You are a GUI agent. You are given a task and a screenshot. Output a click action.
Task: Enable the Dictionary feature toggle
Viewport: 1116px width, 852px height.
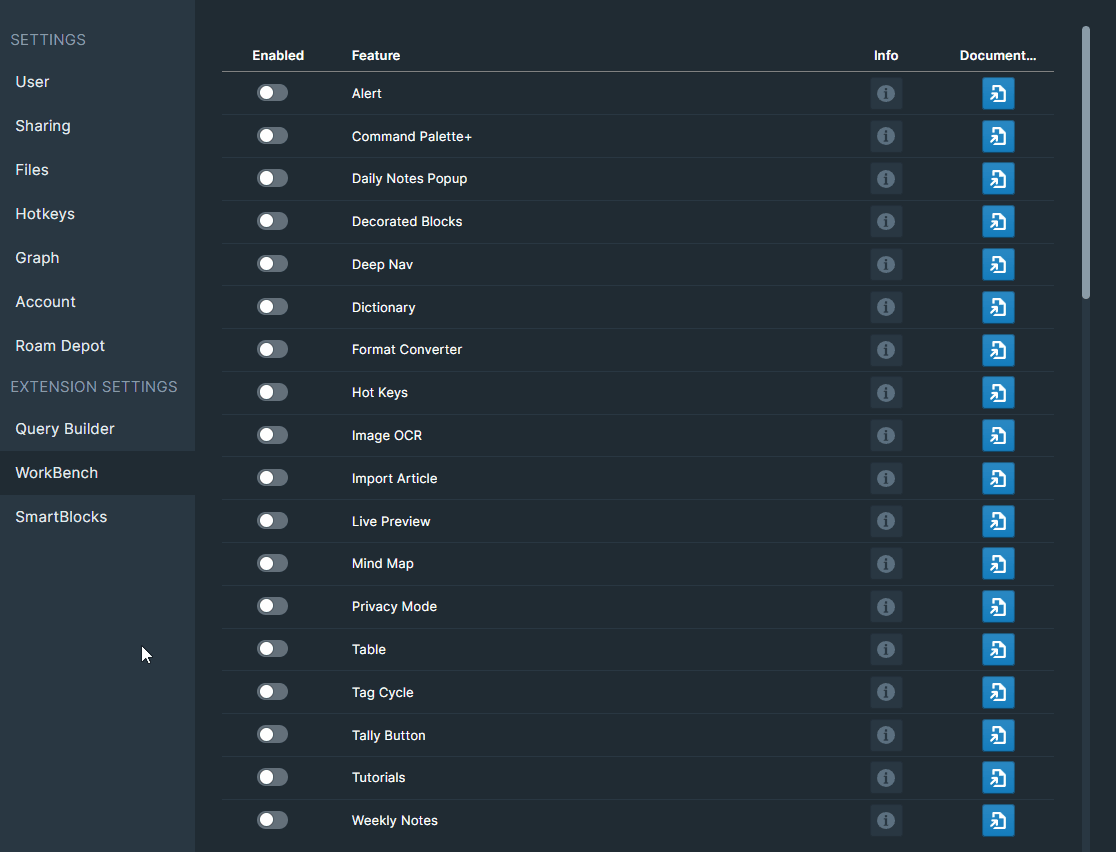(272, 307)
